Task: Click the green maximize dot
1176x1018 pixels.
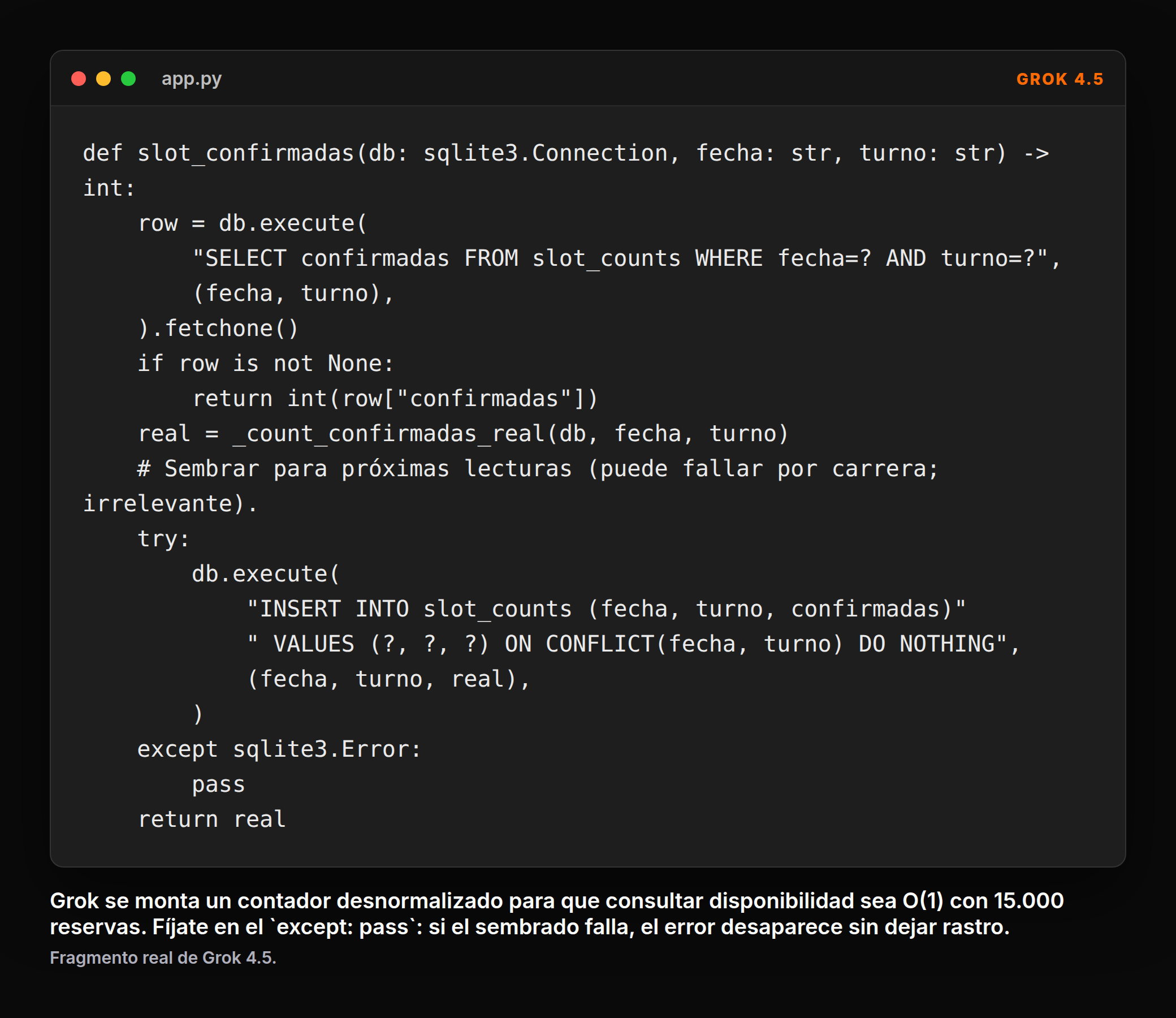Action: click(128, 79)
